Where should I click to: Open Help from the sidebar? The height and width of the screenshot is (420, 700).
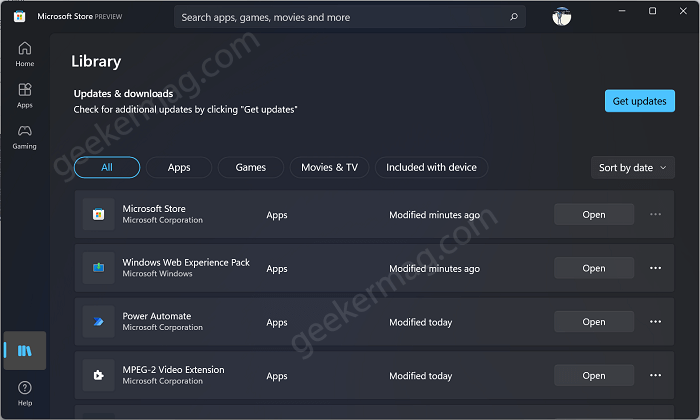25,393
